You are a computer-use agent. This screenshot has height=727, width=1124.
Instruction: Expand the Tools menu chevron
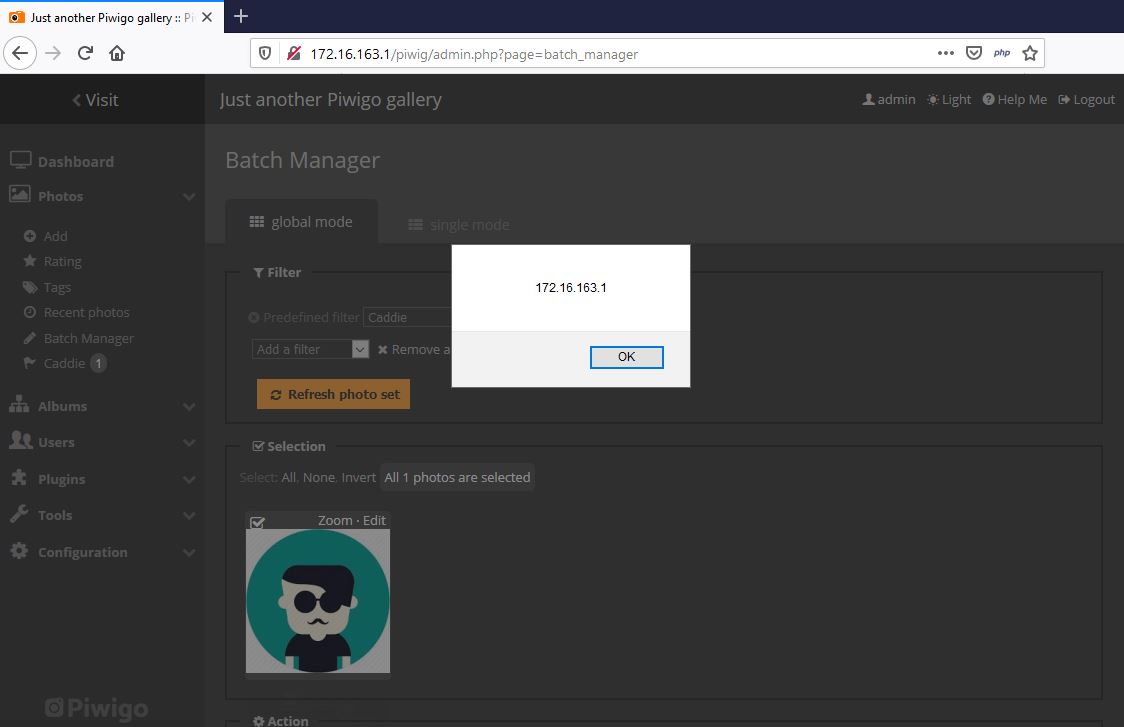(189, 515)
